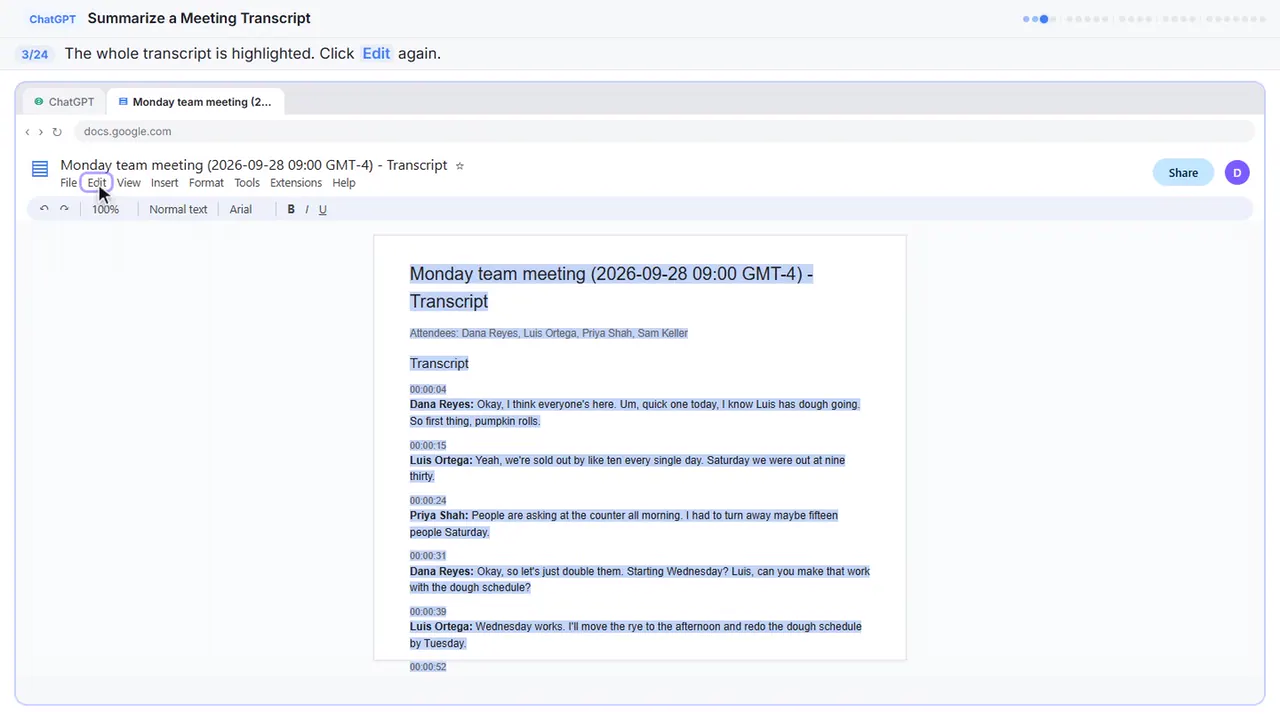Star the document title
This screenshot has height=720, width=1280.
pyautogui.click(x=460, y=166)
